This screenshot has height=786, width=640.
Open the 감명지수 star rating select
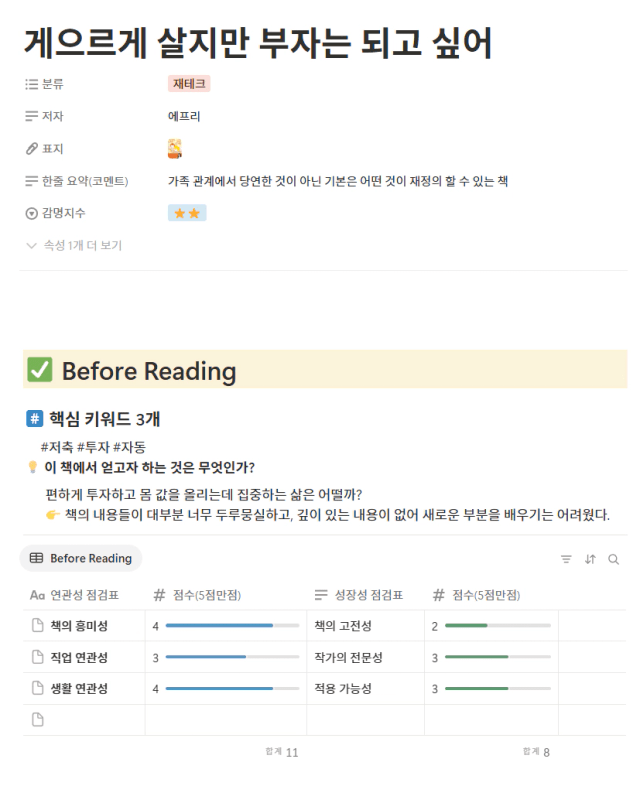pyautogui.click(x=187, y=213)
